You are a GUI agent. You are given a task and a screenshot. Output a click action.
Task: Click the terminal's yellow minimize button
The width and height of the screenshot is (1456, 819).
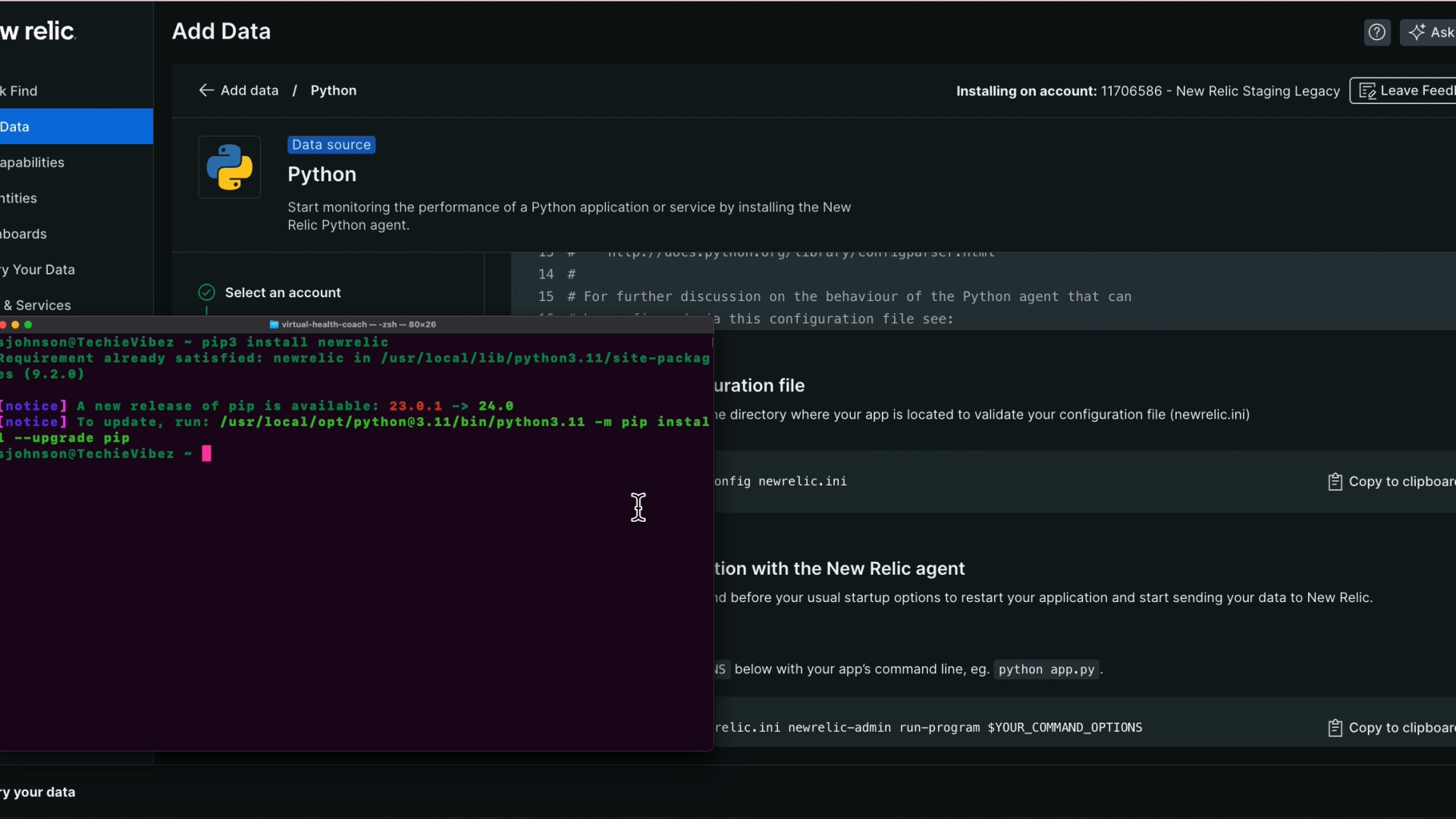15,325
